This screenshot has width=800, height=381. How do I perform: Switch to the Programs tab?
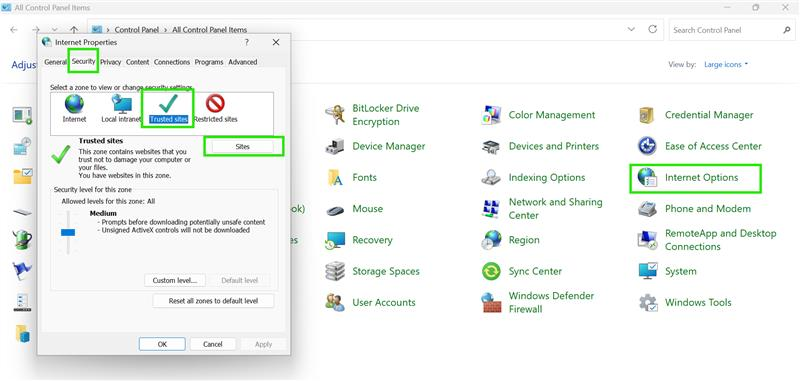pos(209,62)
